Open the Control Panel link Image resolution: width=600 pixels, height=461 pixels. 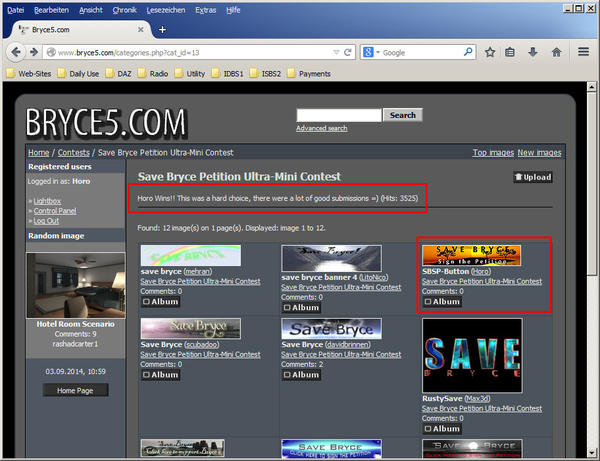[x=55, y=211]
